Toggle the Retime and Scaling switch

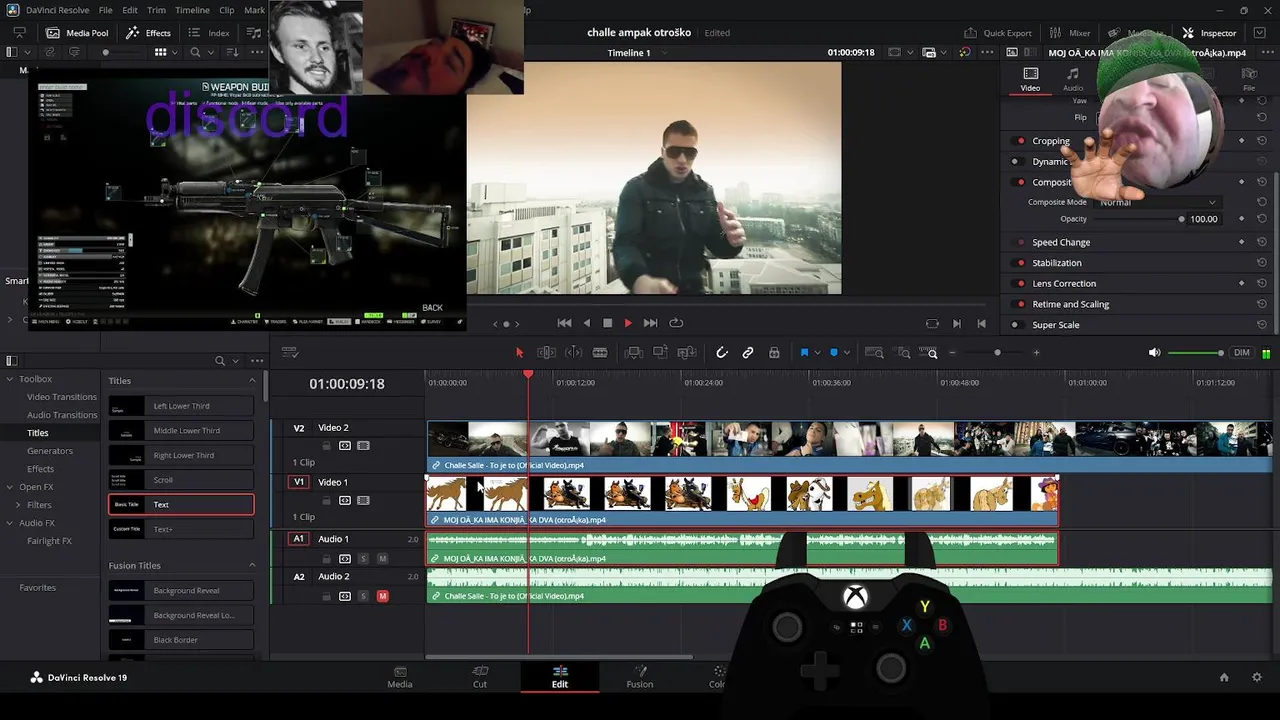[1020, 304]
